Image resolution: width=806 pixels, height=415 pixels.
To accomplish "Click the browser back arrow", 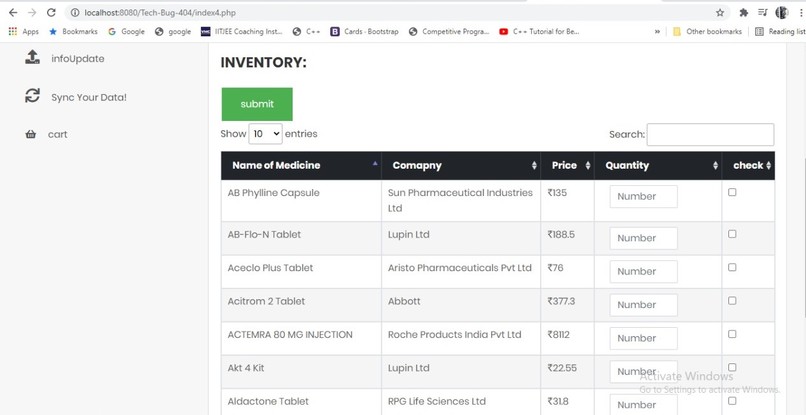I will (x=13, y=12).
